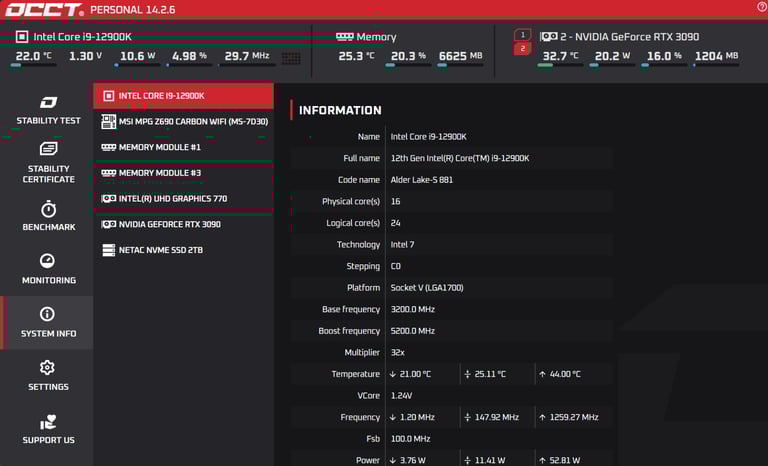Viewport: 768px width, 466px height.
Task: Click the Settings gear icon
Action: (48, 367)
